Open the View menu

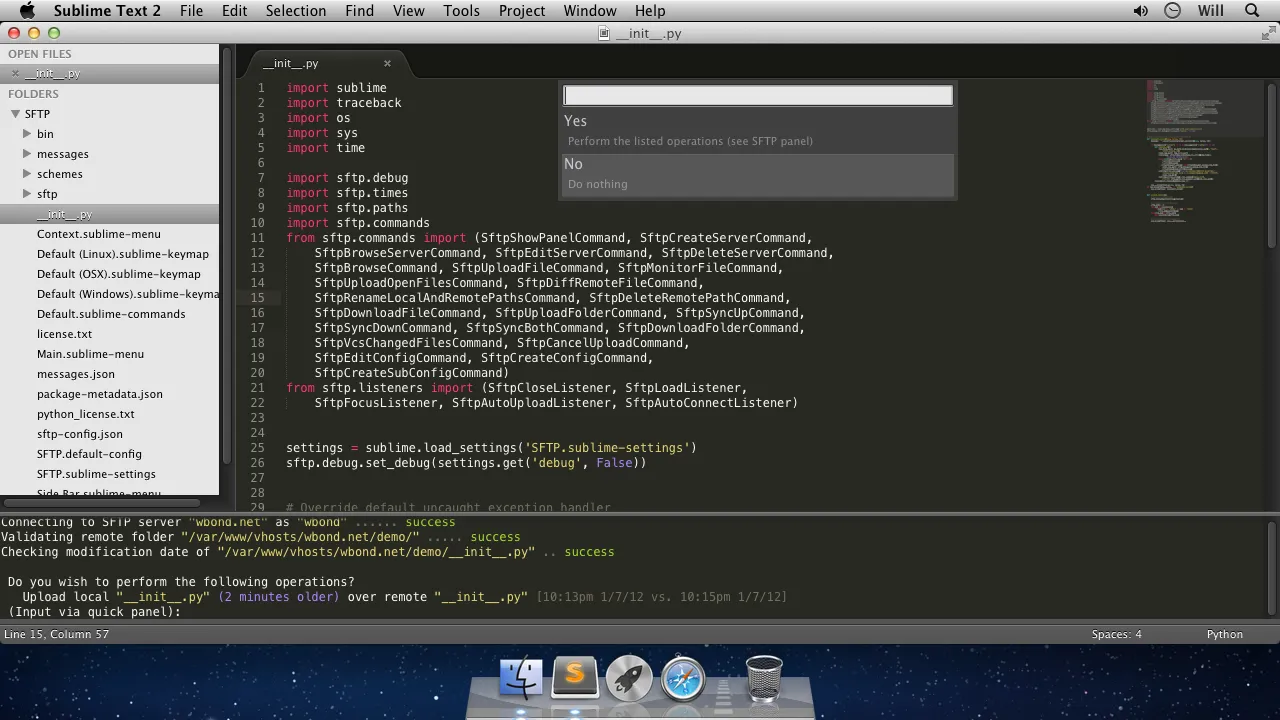click(409, 11)
